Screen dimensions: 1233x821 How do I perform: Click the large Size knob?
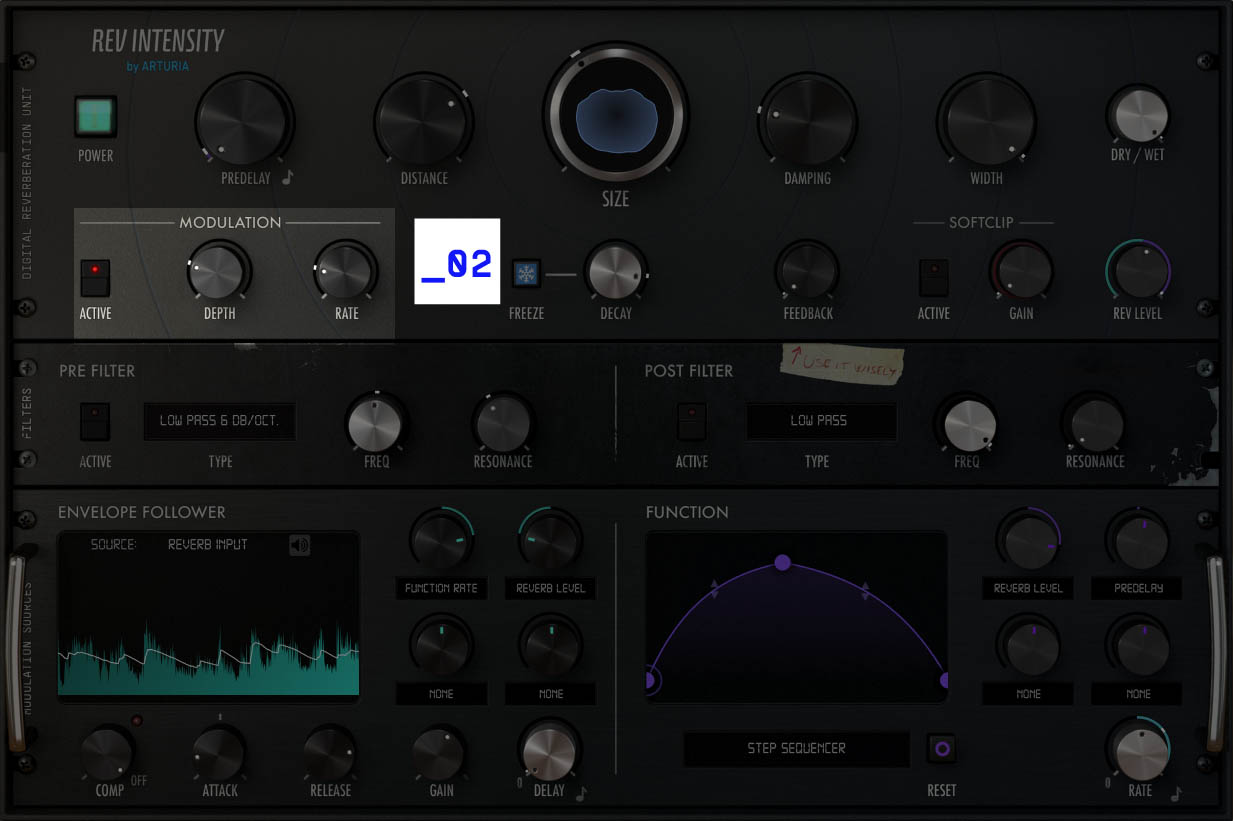[615, 115]
